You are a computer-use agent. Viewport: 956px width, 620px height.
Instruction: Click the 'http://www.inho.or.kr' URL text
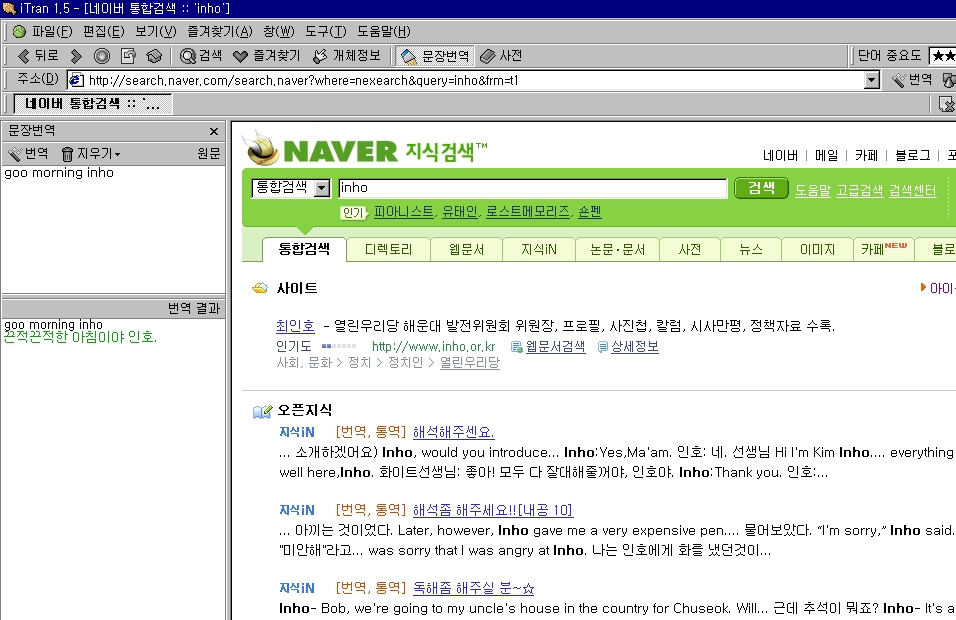433,346
